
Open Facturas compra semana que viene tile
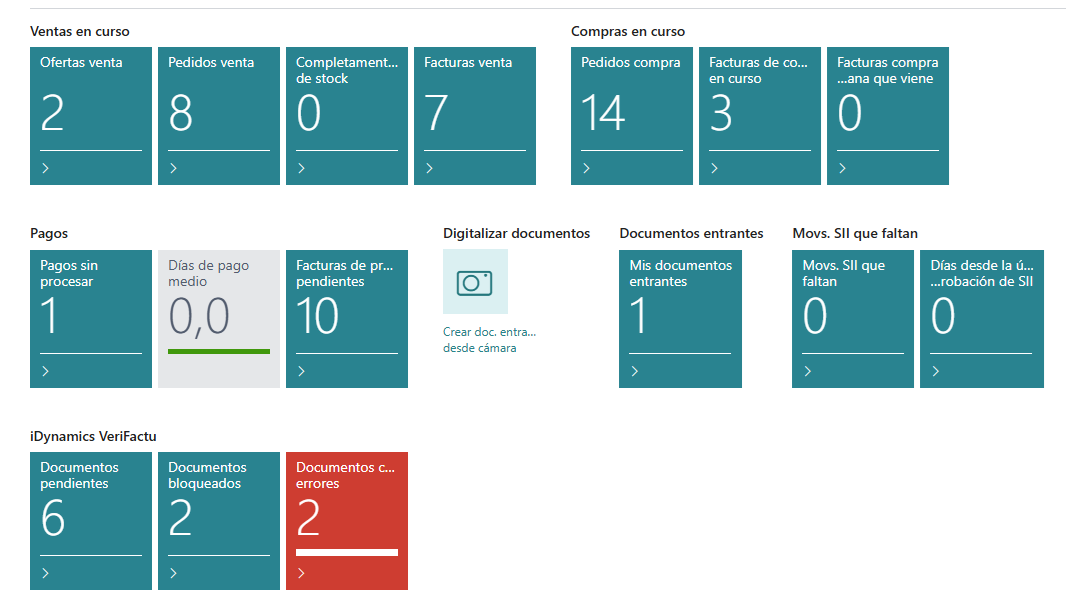coord(888,115)
